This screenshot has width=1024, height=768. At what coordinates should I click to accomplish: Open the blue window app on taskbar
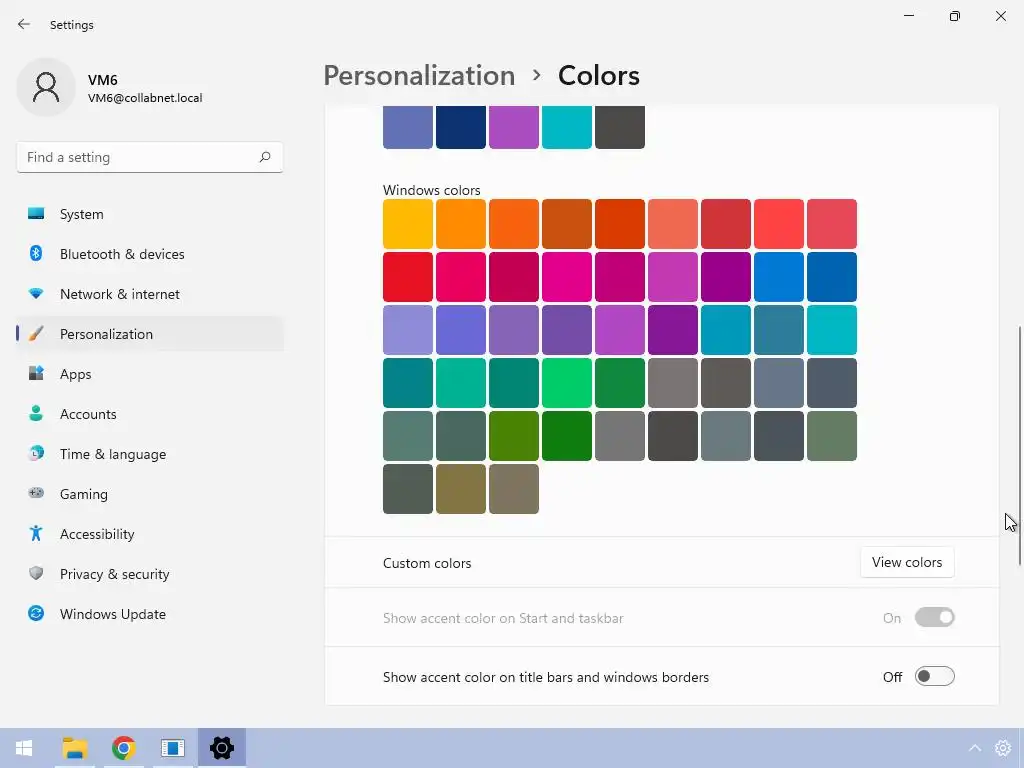pyautogui.click(x=172, y=748)
